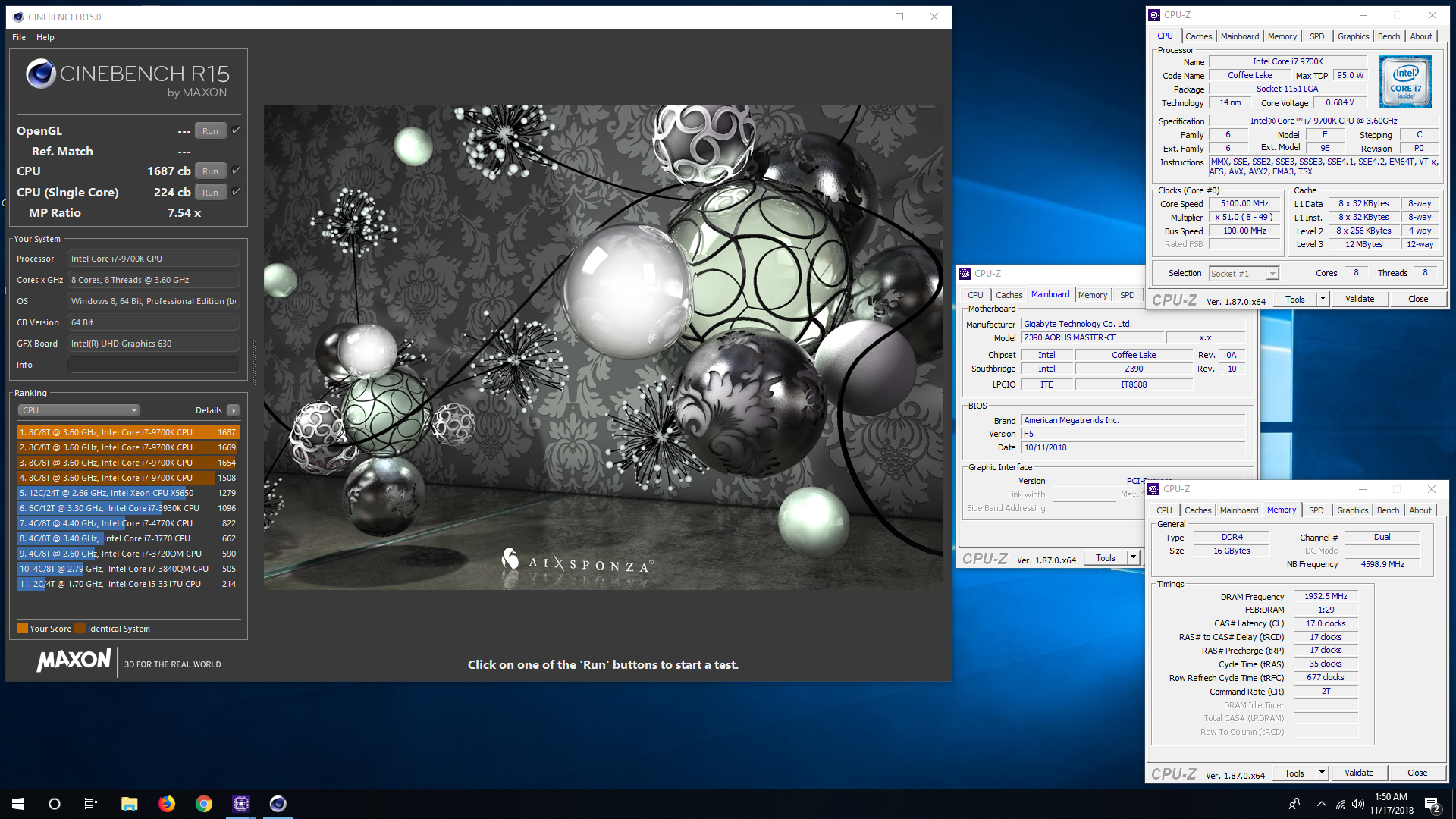The width and height of the screenshot is (1456, 819).
Task: Click the Processor field in Your System
Action: pyautogui.click(x=154, y=259)
